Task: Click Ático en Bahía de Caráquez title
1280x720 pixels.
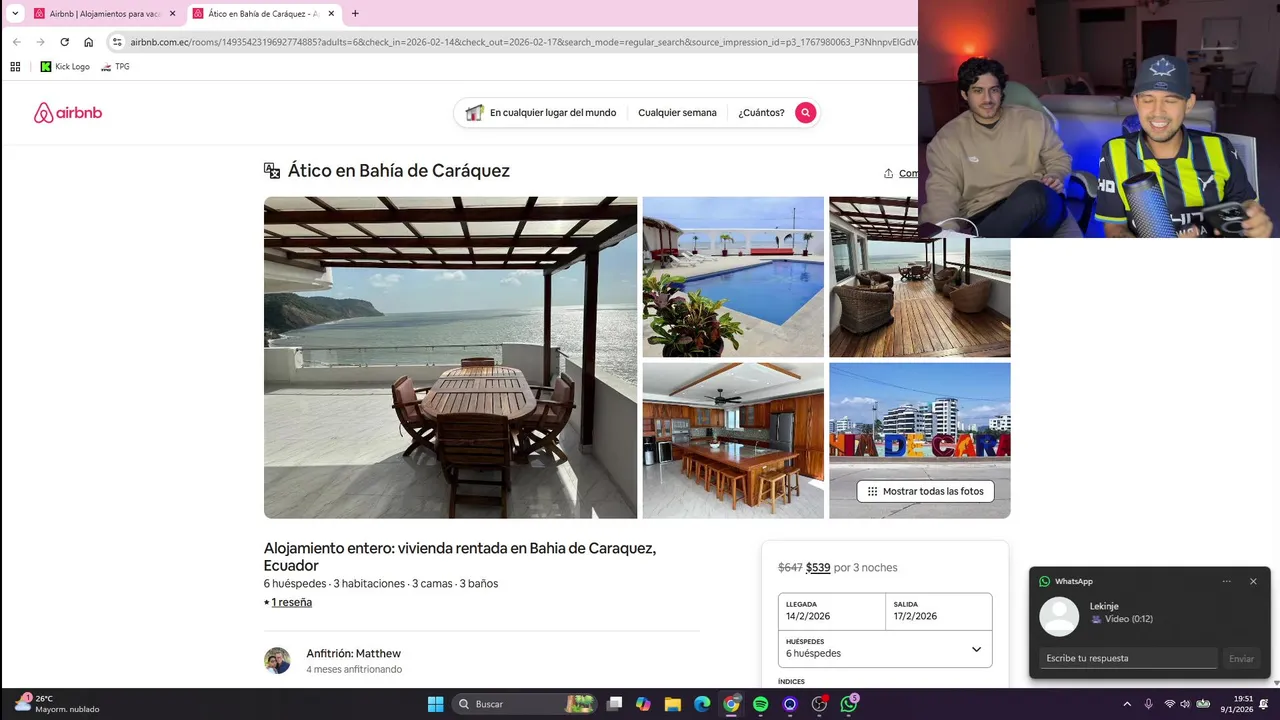Action: [x=399, y=171]
